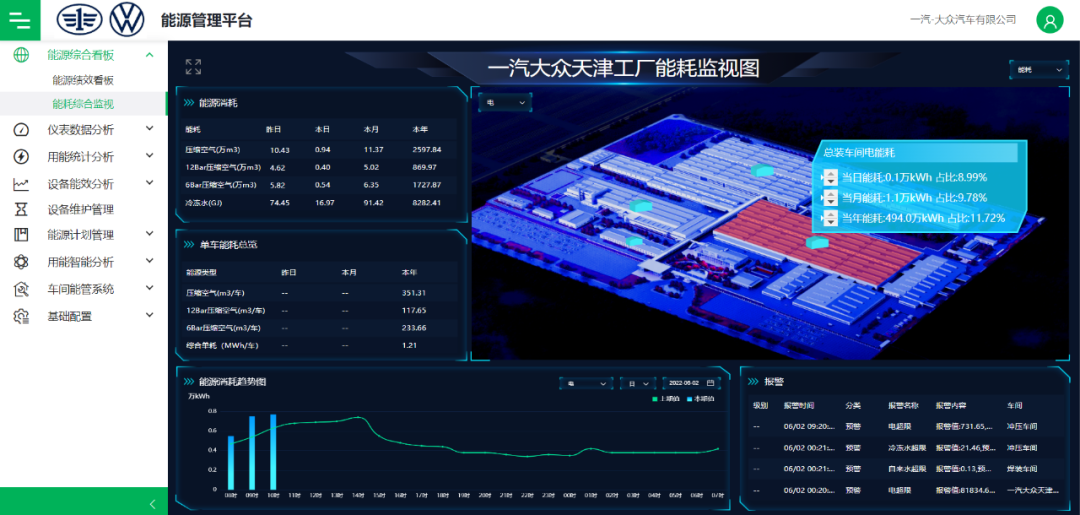The width and height of the screenshot is (1080, 515).
Task: Click gauge icon beside 仪表数据分析
Action: pos(21,129)
